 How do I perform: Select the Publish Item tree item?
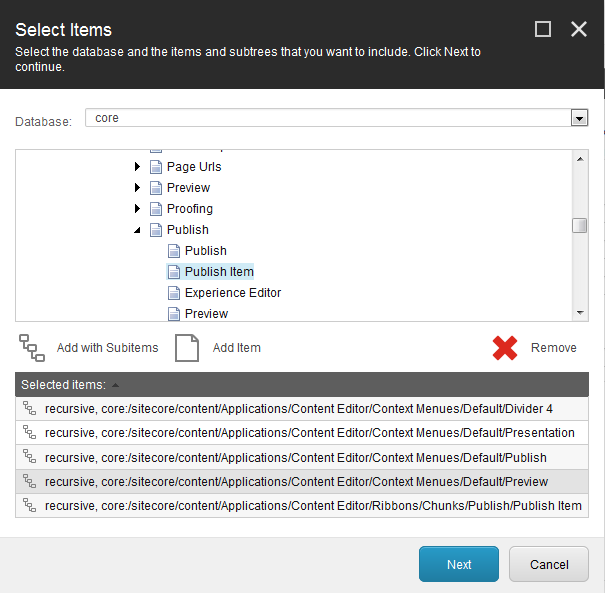[219, 272]
